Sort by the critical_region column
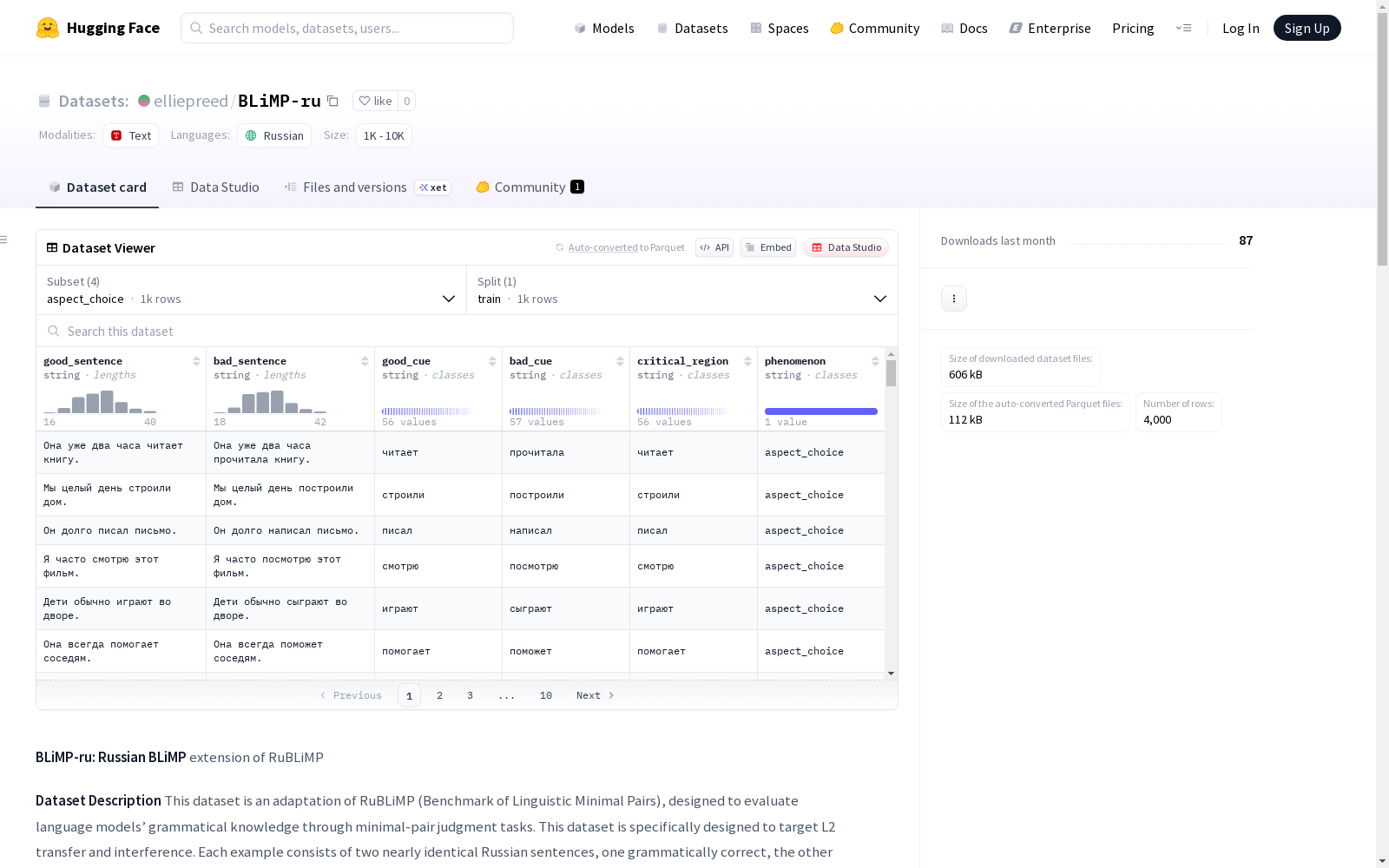This screenshot has height=868, width=1389. 747,361
